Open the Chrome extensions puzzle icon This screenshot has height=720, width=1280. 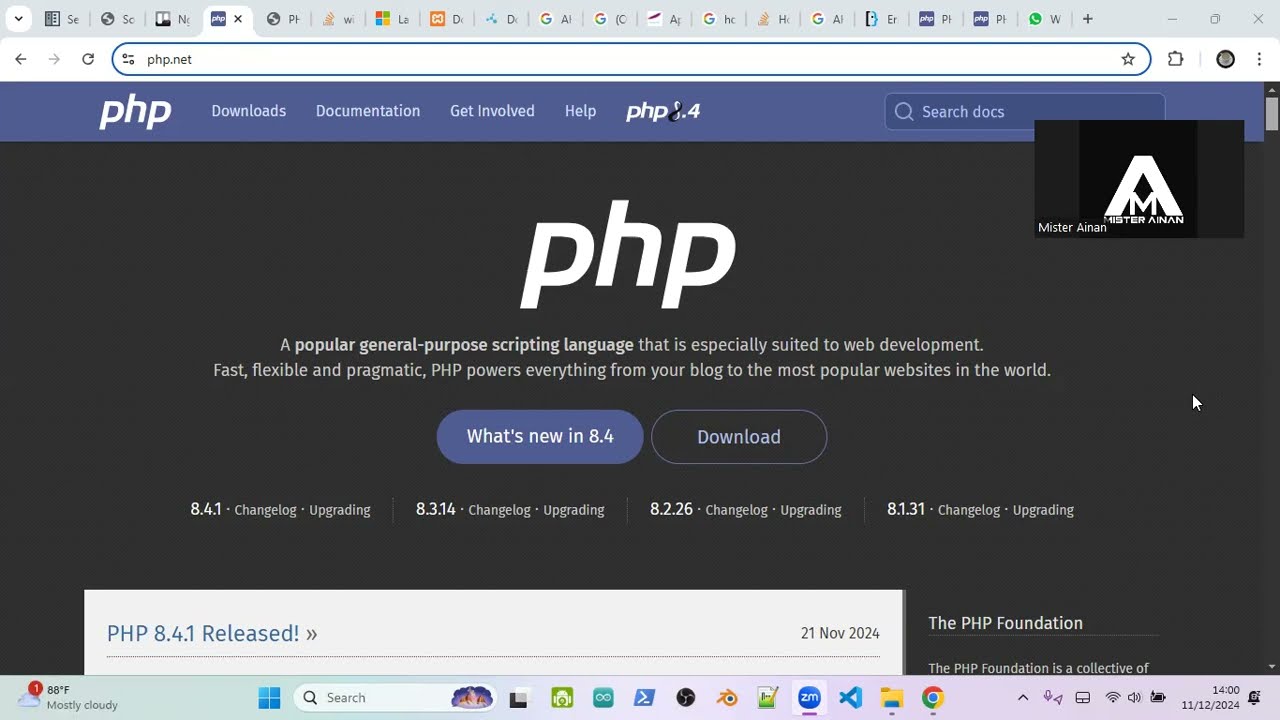coord(1176,59)
